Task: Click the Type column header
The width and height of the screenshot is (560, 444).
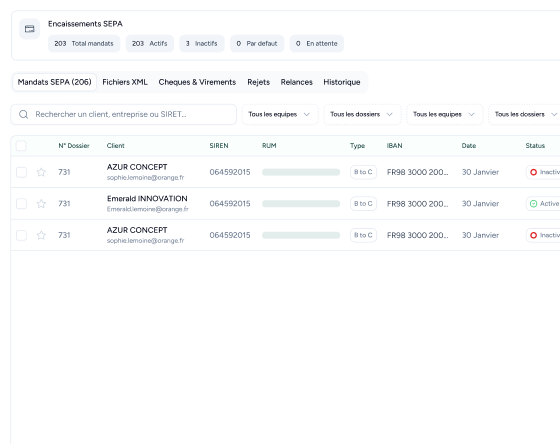Action: [x=358, y=146]
